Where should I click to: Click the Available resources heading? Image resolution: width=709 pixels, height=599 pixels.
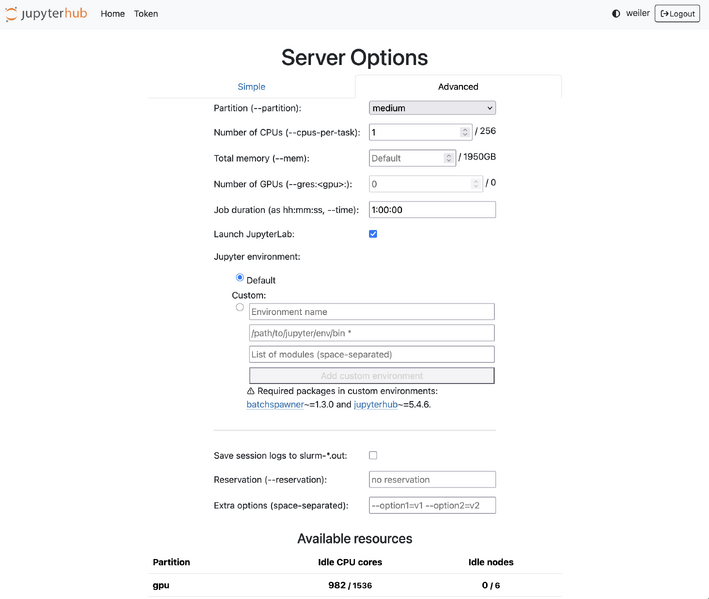click(x=354, y=538)
